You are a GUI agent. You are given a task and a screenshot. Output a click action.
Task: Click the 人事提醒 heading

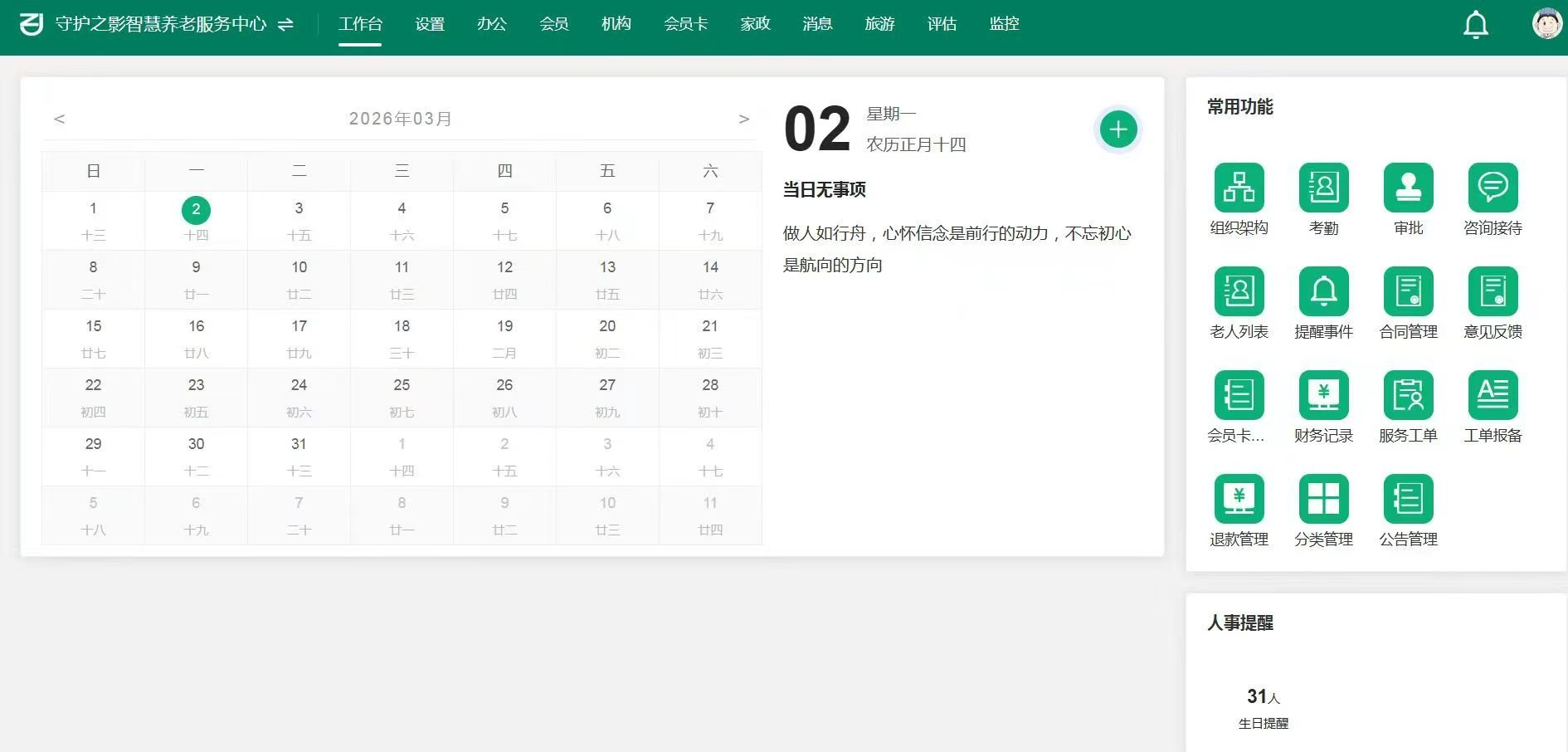coord(1239,623)
